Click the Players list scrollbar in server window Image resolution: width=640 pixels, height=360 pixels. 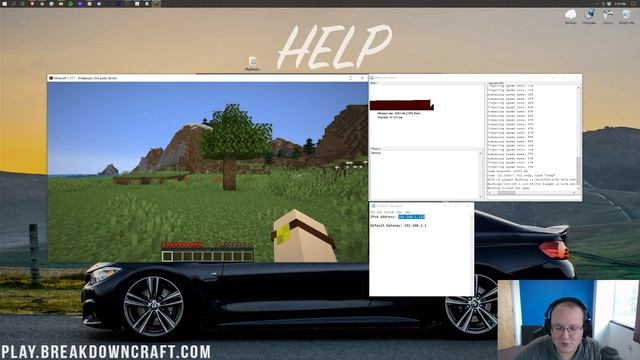pyautogui.click(x=480, y=175)
